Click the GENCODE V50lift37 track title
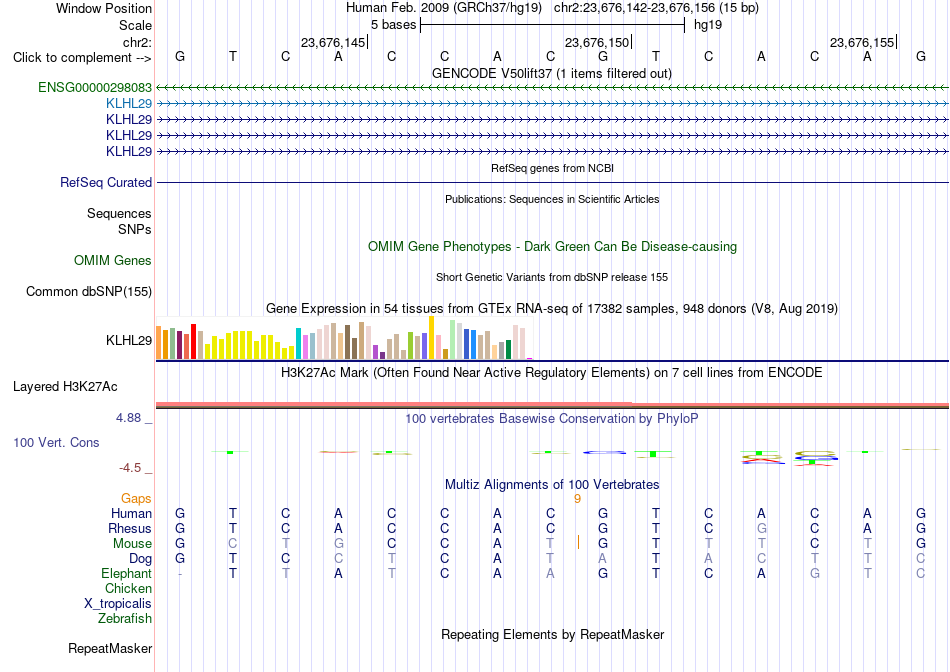950x672 pixels. pyautogui.click(x=552, y=73)
